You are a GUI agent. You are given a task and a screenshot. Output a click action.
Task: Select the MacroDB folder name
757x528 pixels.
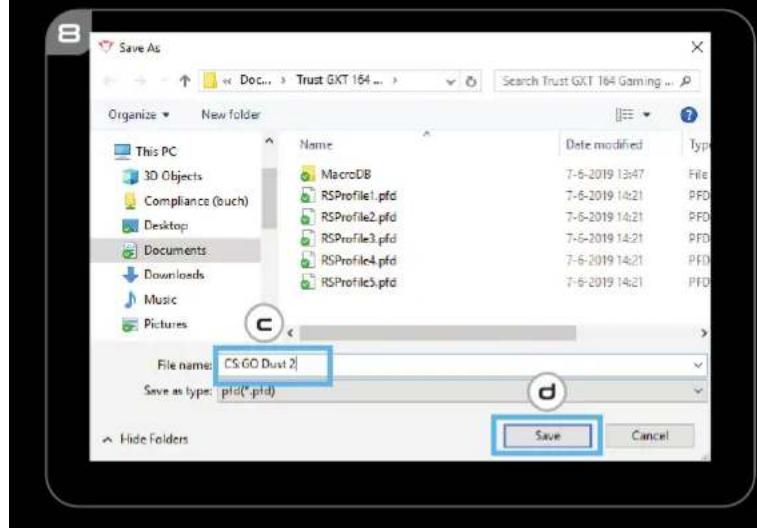[x=346, y=174]
